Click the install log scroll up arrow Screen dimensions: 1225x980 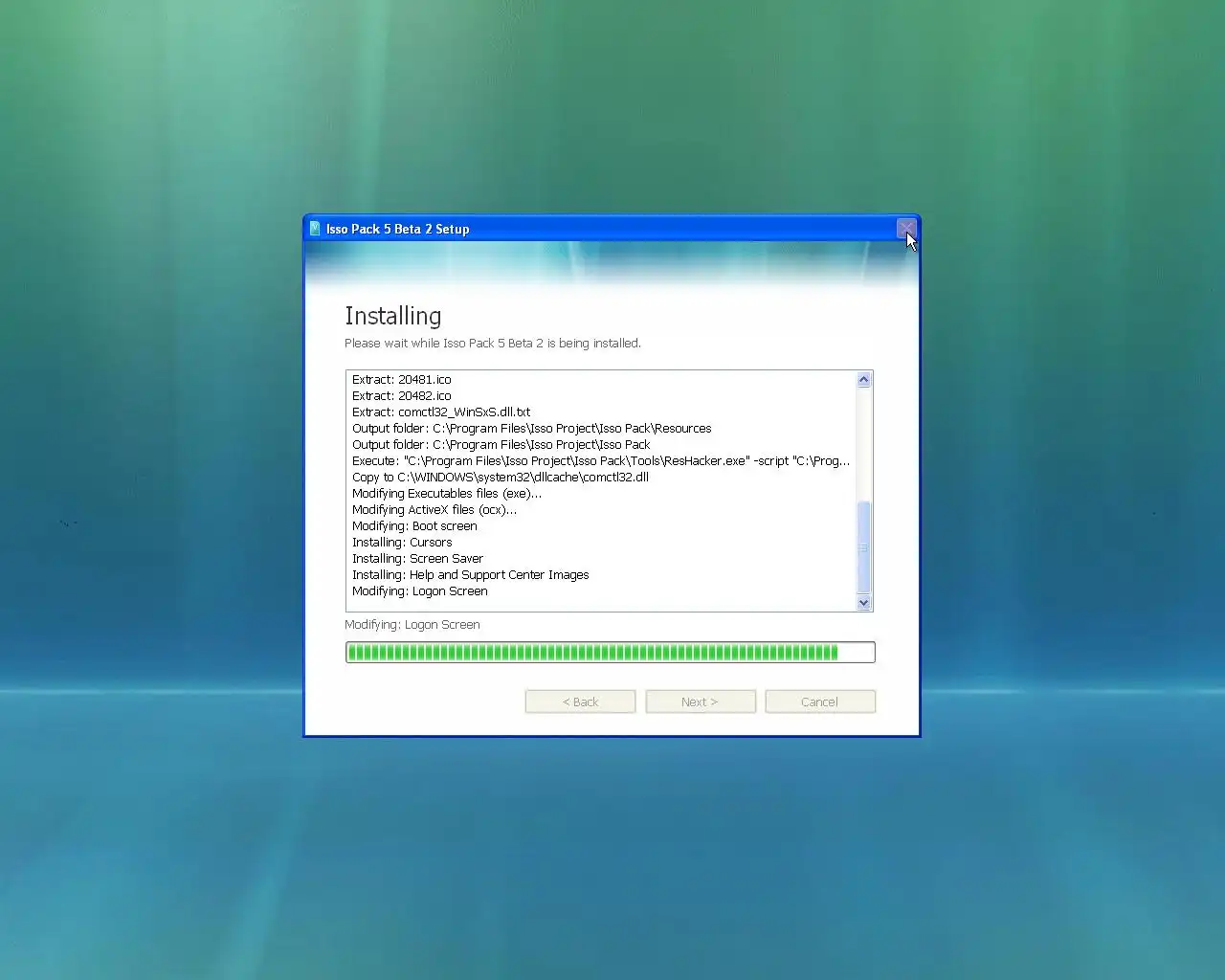pos(864,380)
